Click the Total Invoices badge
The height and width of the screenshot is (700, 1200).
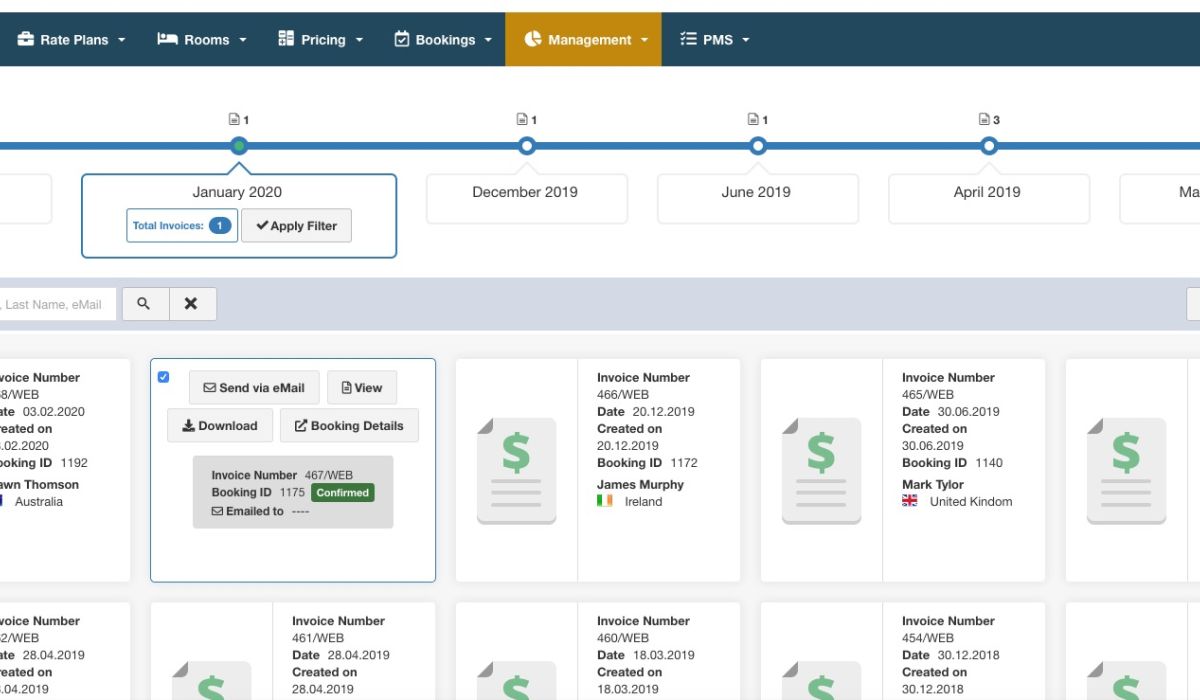pos(182,226)
